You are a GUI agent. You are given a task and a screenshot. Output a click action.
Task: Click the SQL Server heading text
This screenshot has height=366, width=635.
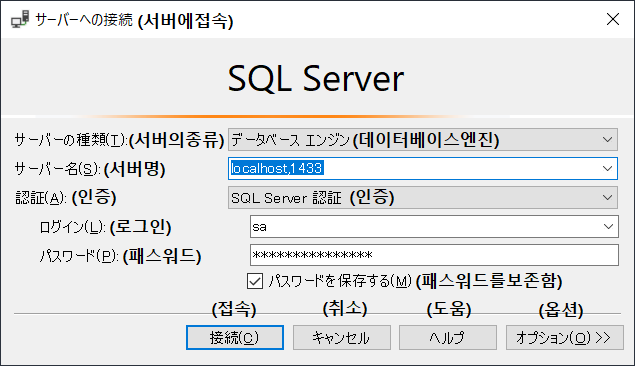(316, 79)
